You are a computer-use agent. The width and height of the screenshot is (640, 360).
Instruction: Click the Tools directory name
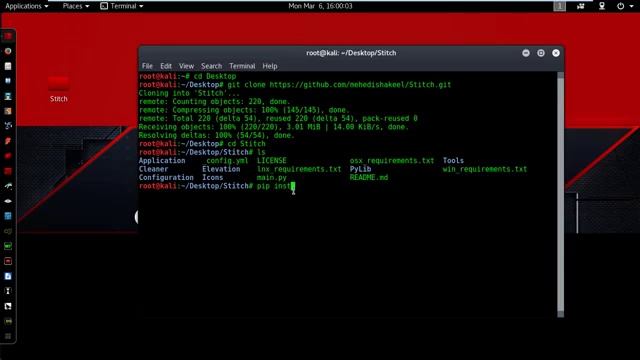453,161
